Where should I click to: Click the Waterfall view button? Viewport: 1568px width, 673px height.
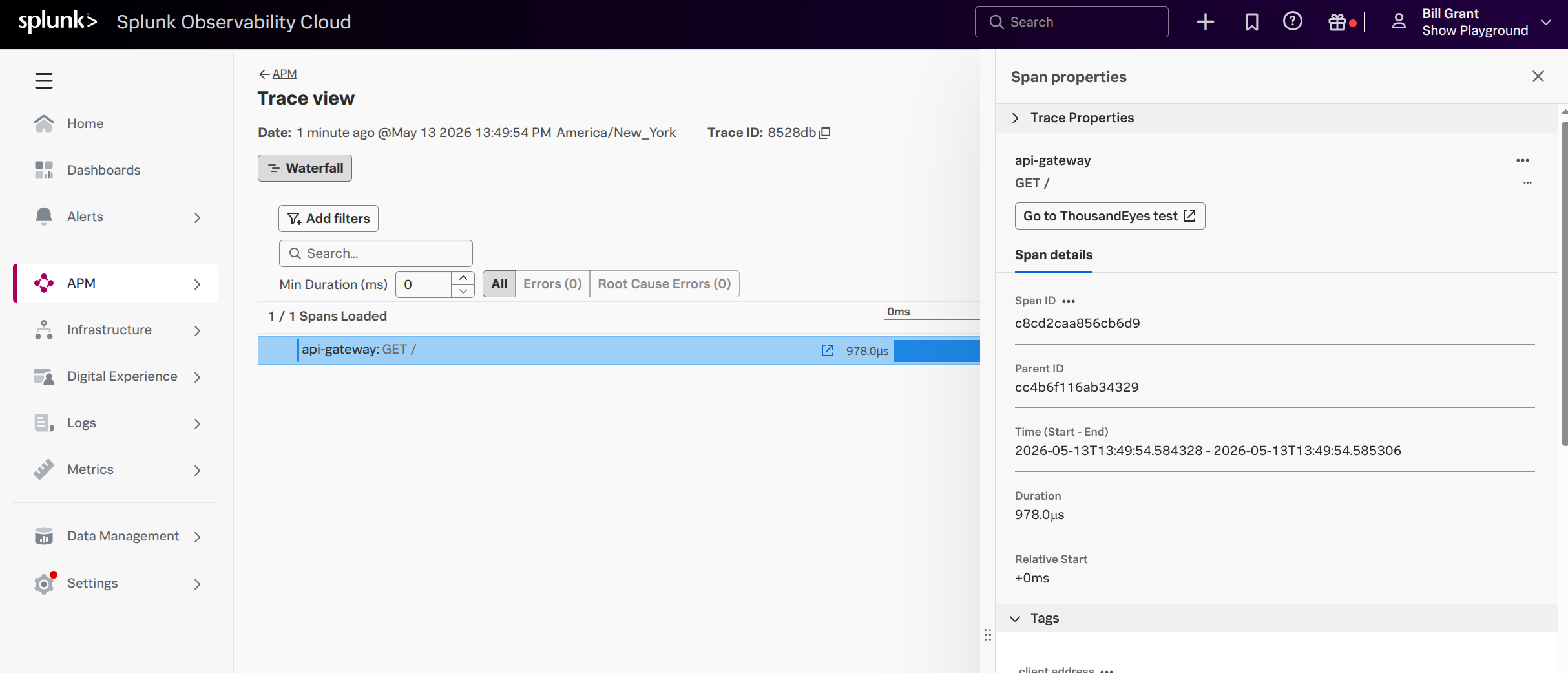305,168
